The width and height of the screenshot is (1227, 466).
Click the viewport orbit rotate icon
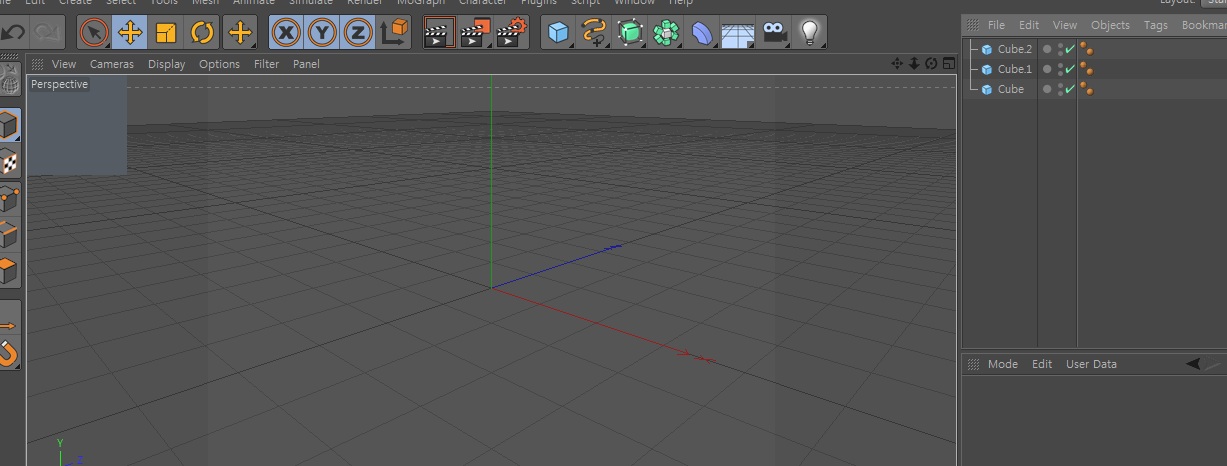click(931, 63)
